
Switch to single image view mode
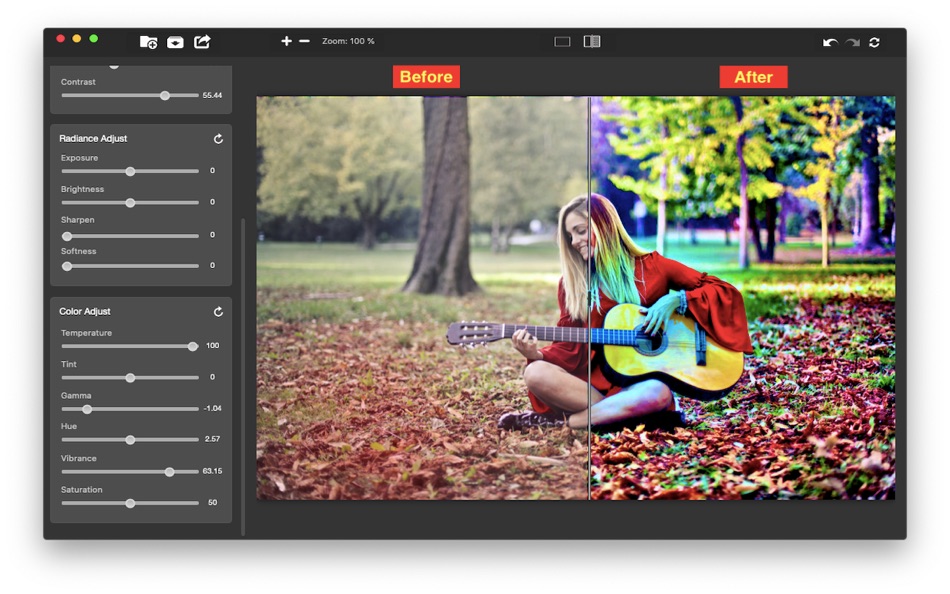click(x=561, y=42)
